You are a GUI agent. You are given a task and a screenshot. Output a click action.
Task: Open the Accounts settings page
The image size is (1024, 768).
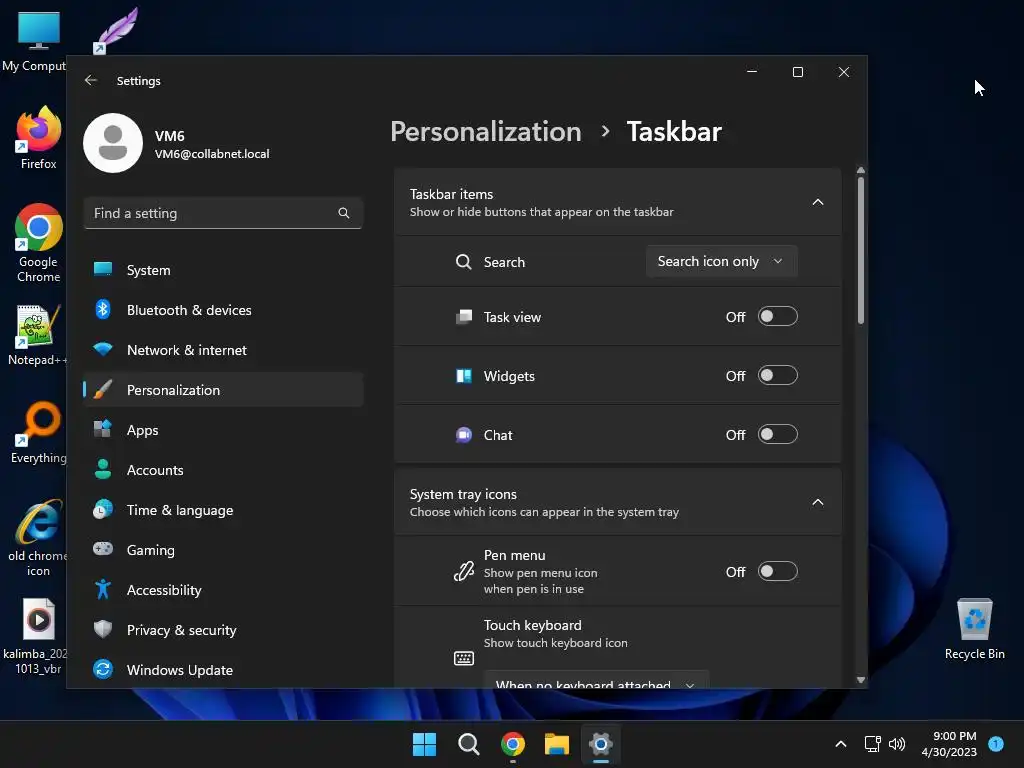[x=223, y=470]
